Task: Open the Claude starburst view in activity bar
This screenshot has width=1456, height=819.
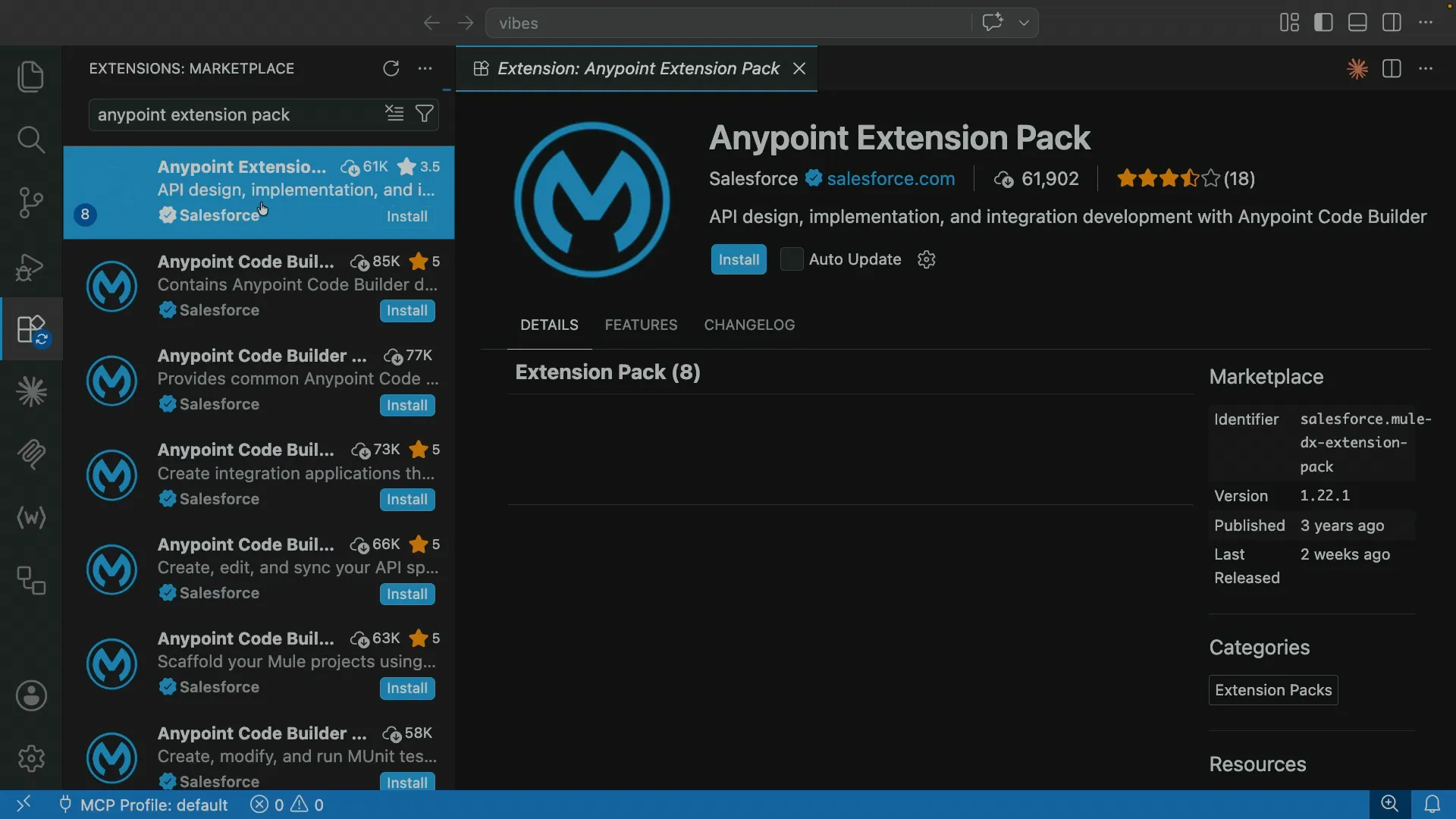Action: (x=31, y=392)
